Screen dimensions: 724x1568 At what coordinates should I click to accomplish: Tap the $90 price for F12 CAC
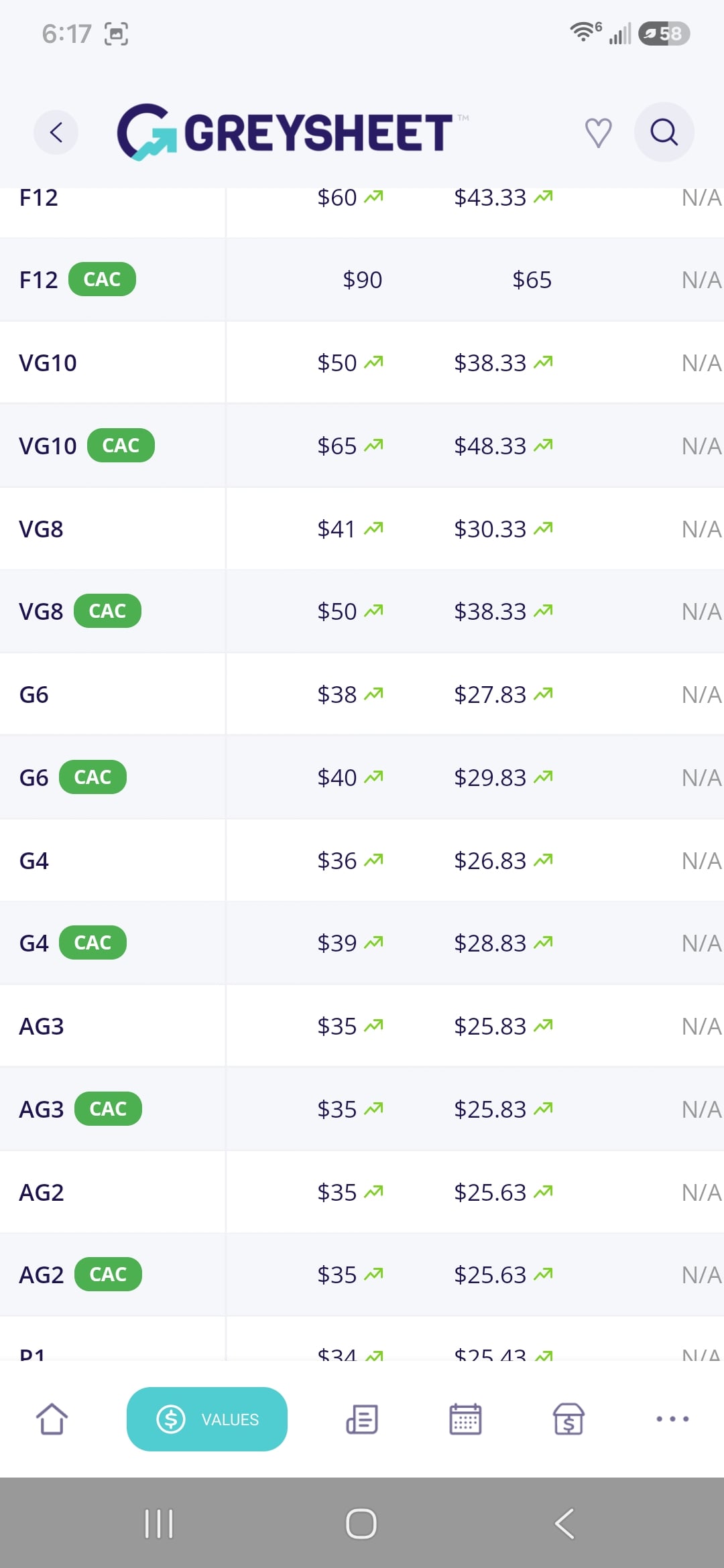[x=362, y=279]
